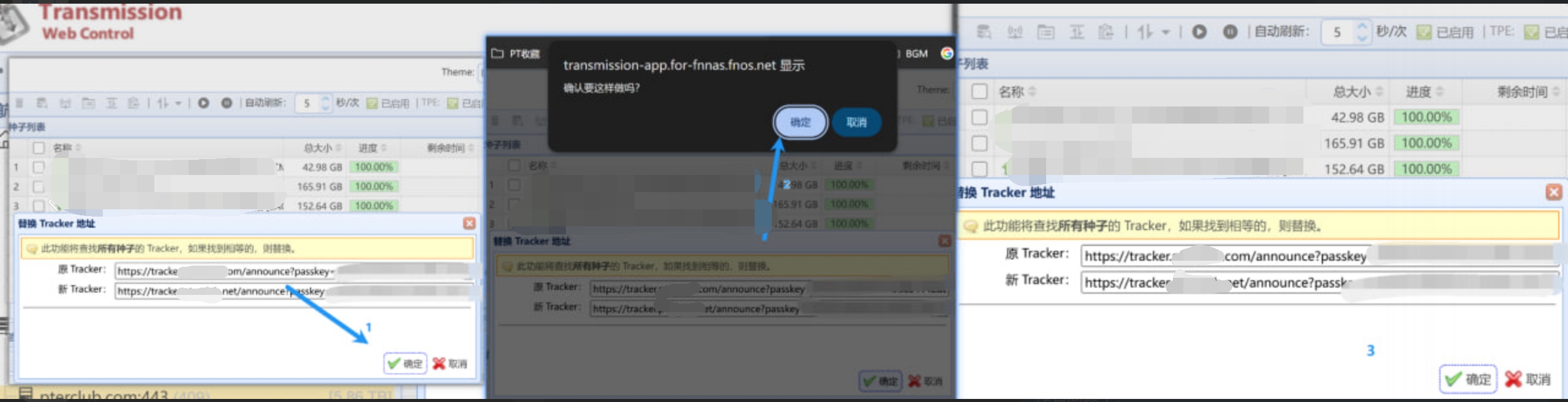Click the clipboard icon in right screenshot toolbar
The height and width of the screenshot is (402, 1568).
pos(1106,32)
